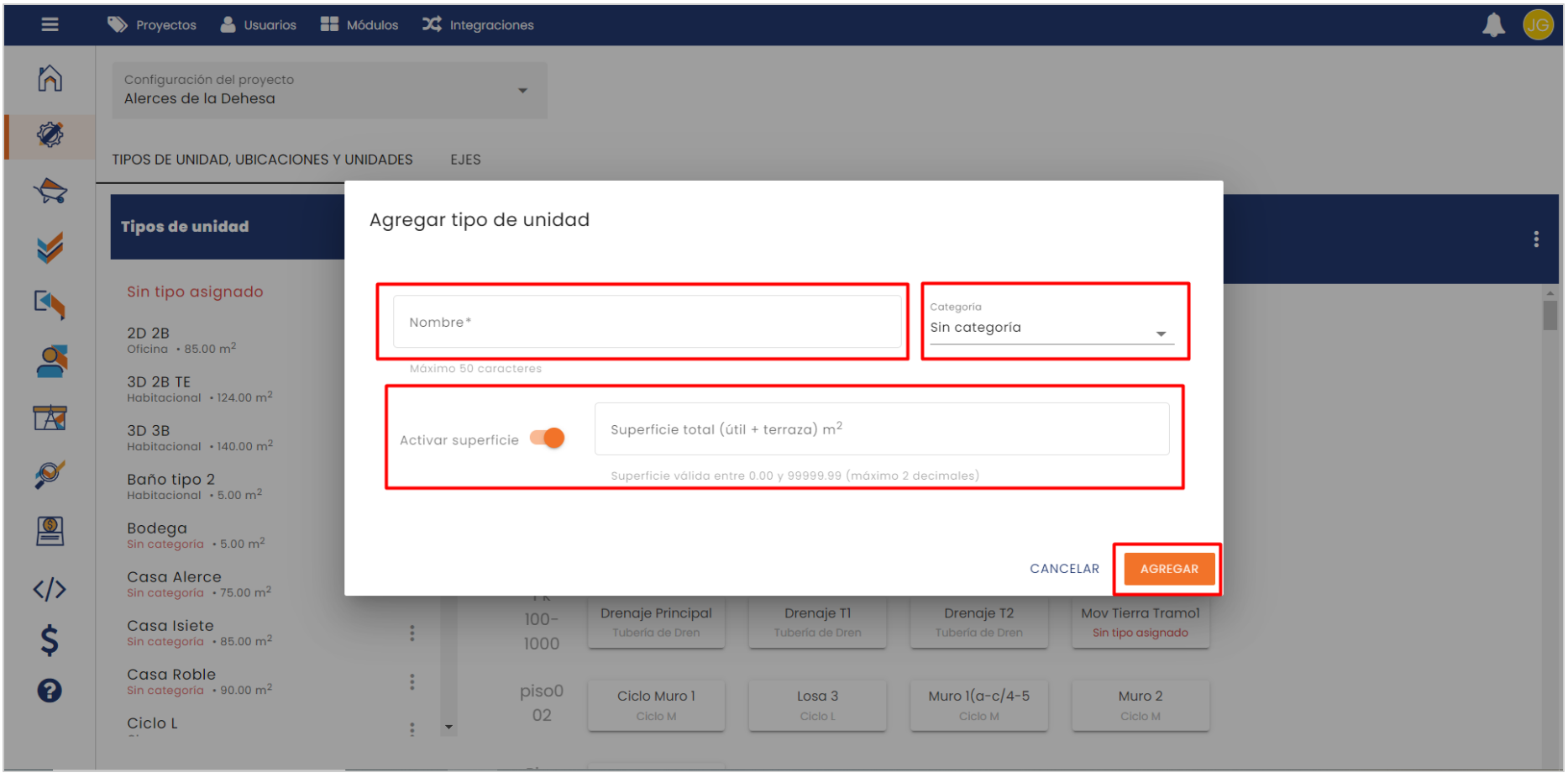Click the code brackets icon in sidebar

50,589
